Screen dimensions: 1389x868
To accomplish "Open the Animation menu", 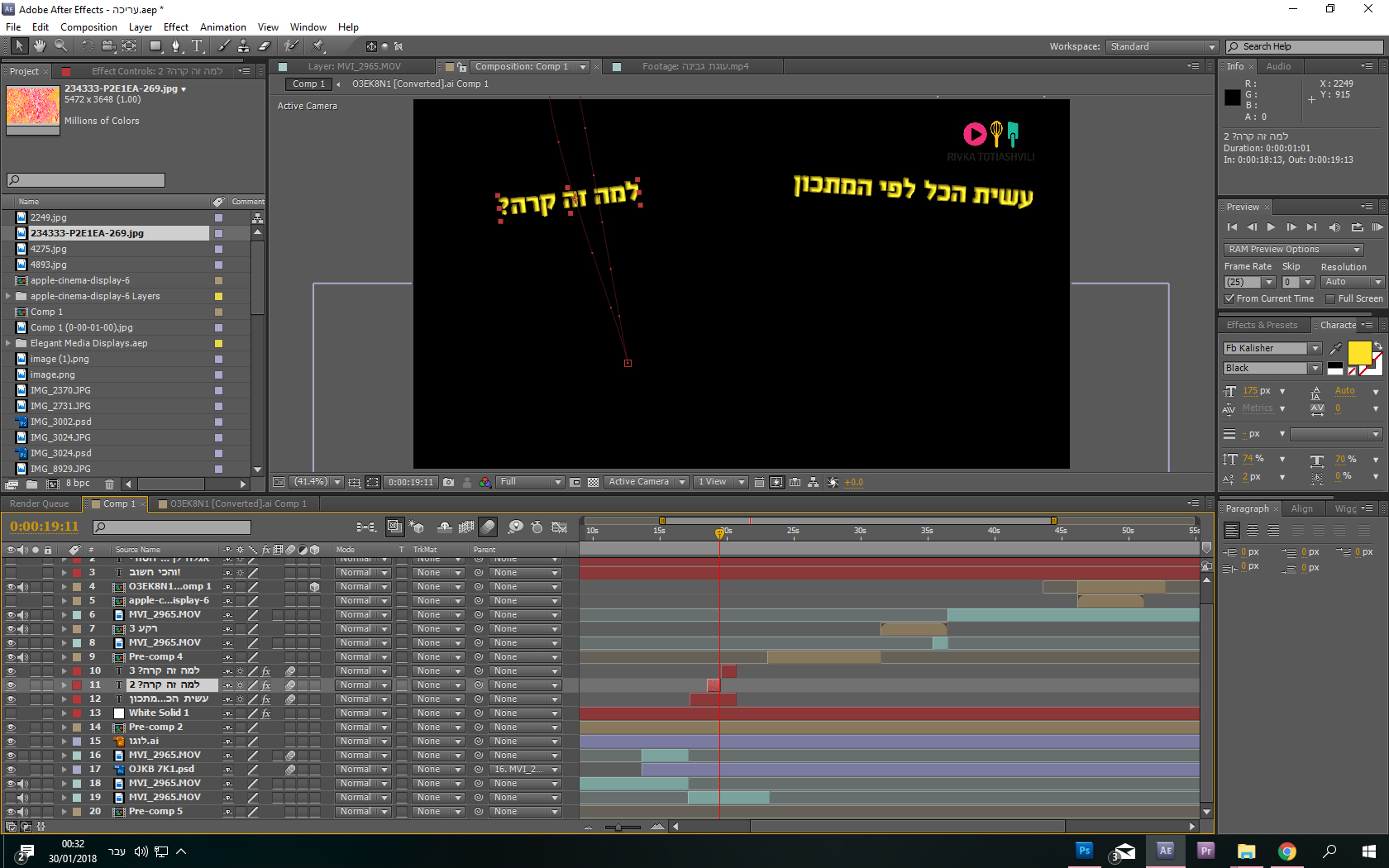I will [x=222, y=27].
